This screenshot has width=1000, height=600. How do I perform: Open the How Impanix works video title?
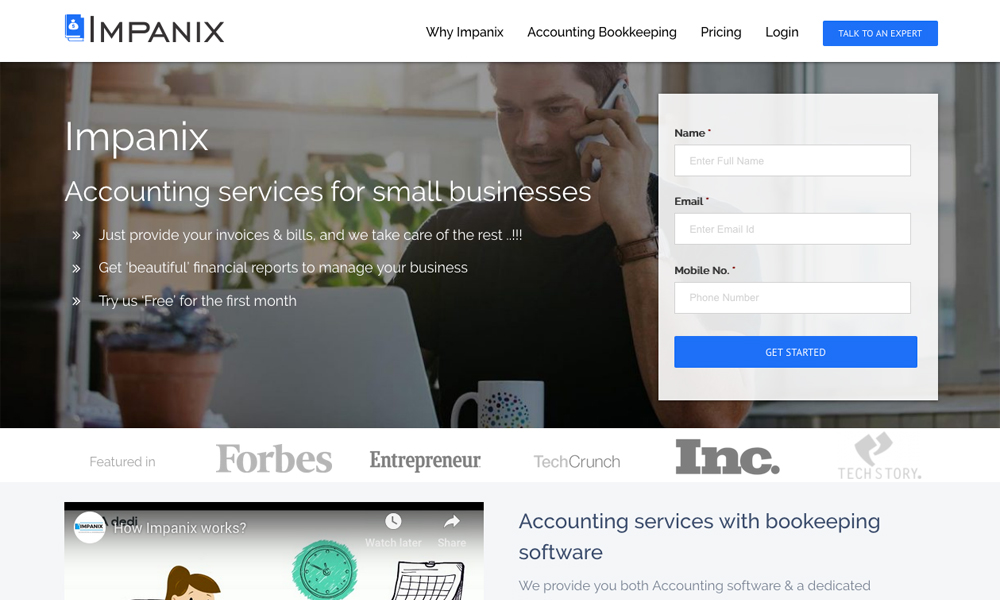click(x=180, y=529)
